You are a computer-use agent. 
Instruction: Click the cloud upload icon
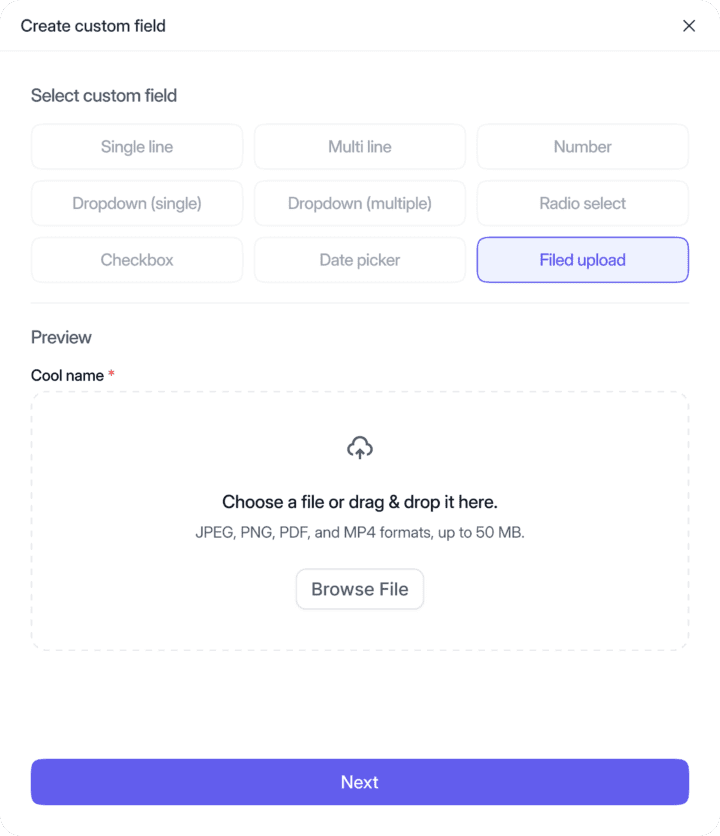click(x=360, y=448)
